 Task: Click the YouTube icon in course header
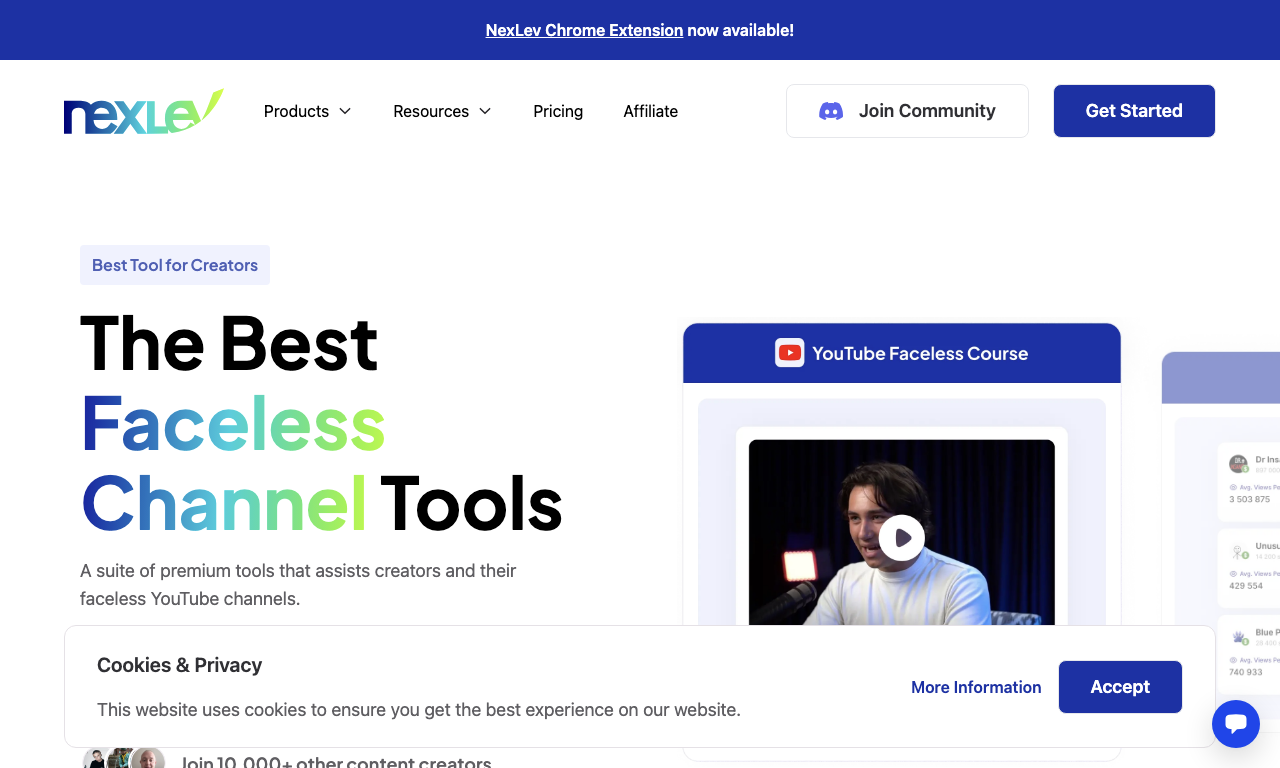pyautogui.click(x=790, y=353)
